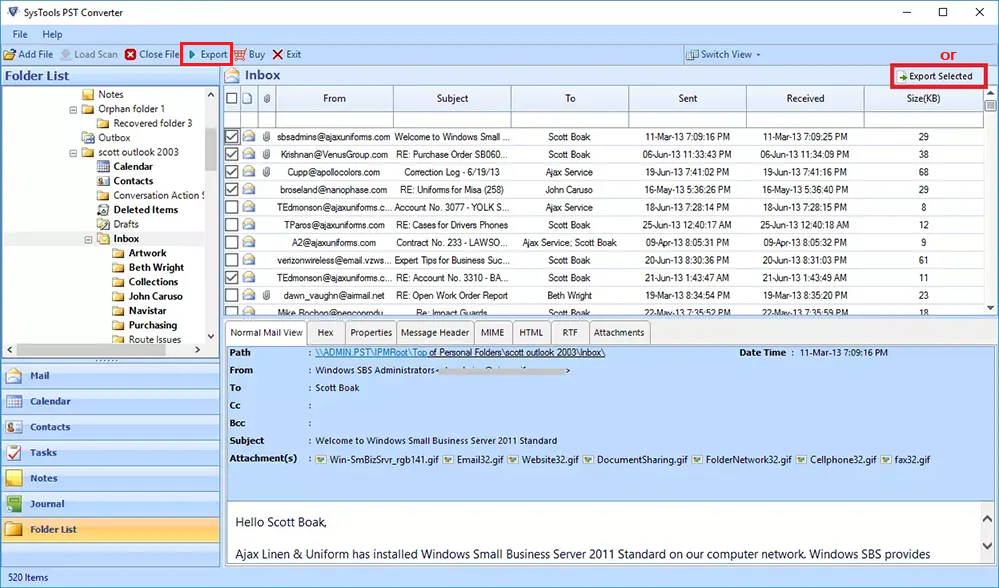Screen dimensions: 999x588
Task: Click the filter field under Subject column
Action: (x=452, y=120)
